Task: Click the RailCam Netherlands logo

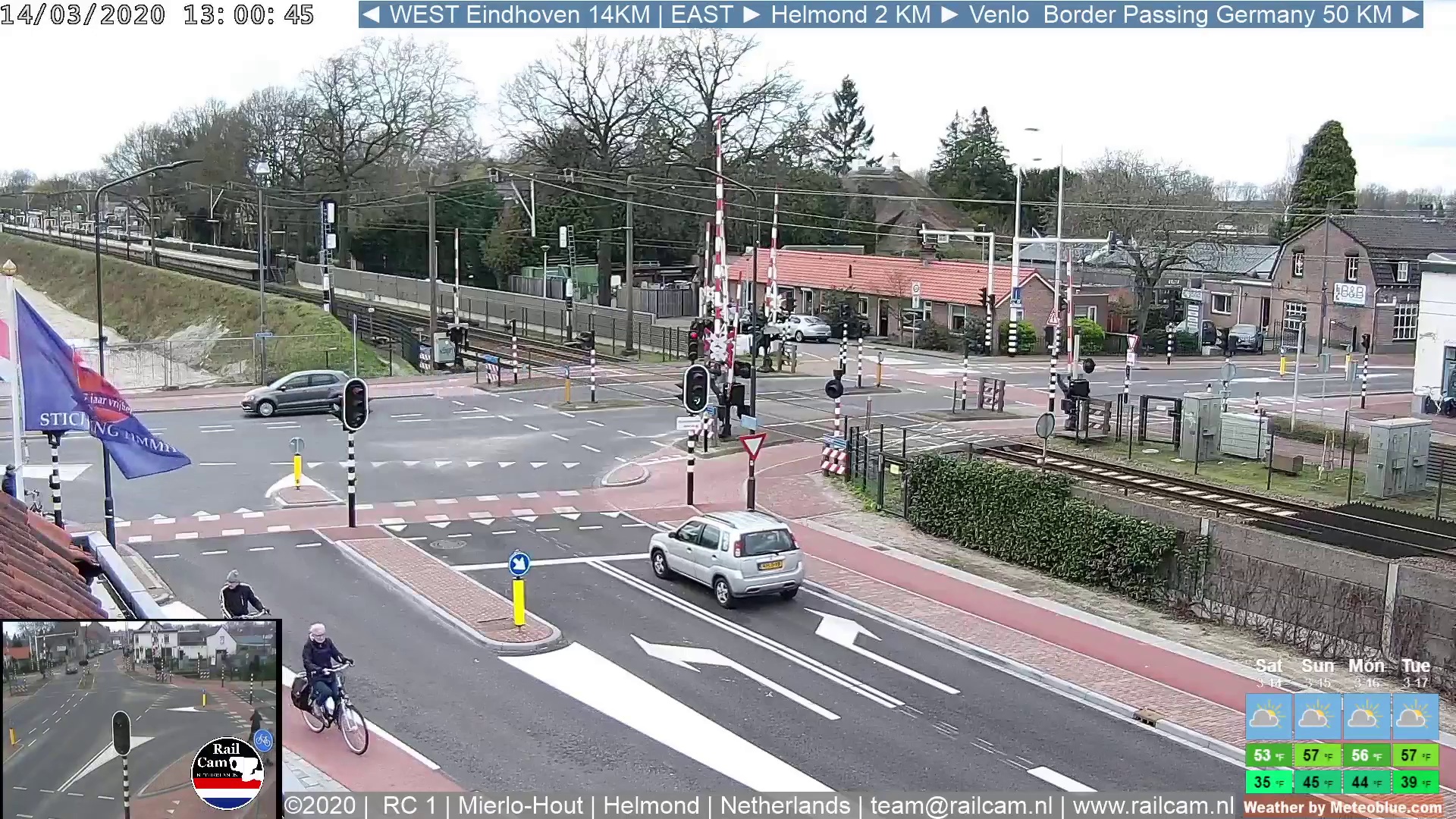Action: pyautogui.click(x=227, y=773)
